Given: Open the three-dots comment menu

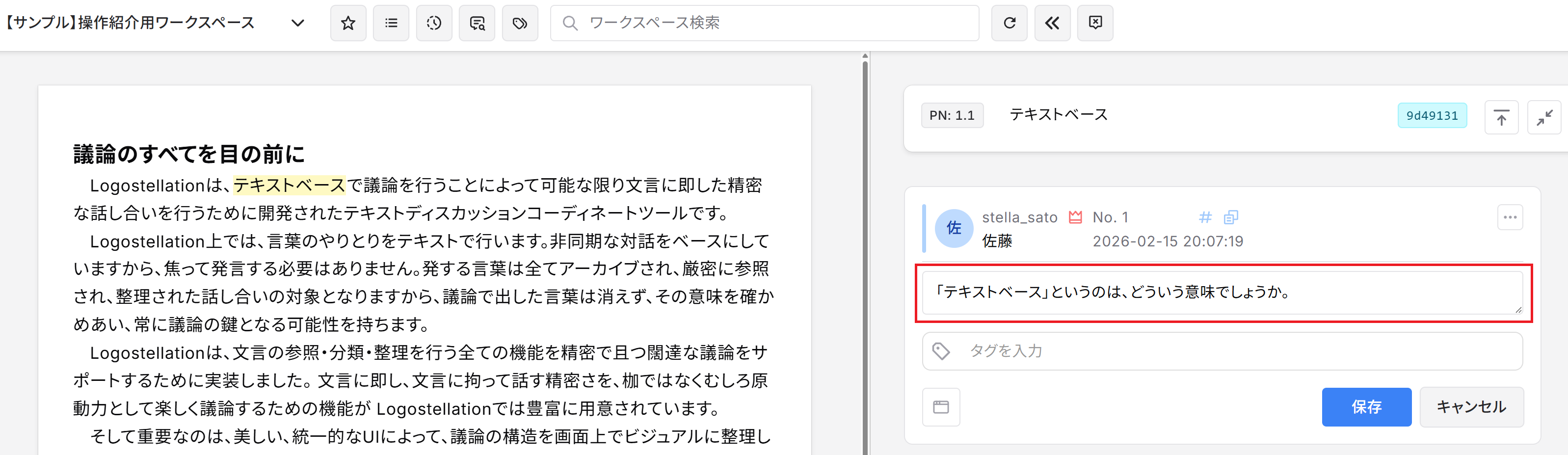Looking at the screenshot, I should point(1510,217).
